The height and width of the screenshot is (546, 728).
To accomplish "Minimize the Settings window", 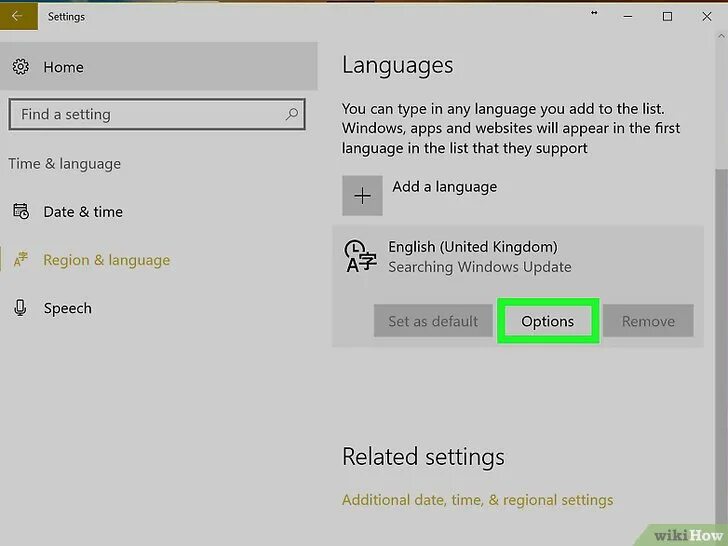I will click(628, 17).
